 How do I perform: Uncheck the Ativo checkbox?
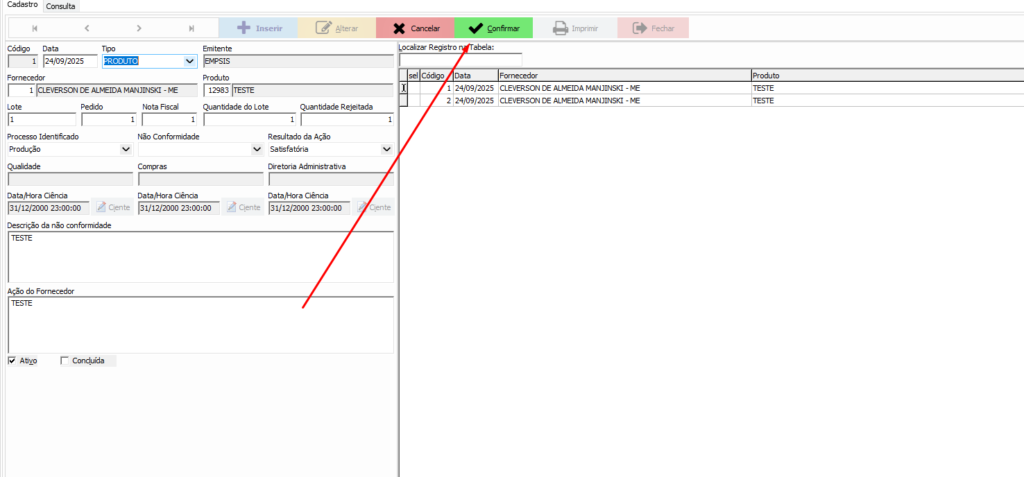[12, 361]
